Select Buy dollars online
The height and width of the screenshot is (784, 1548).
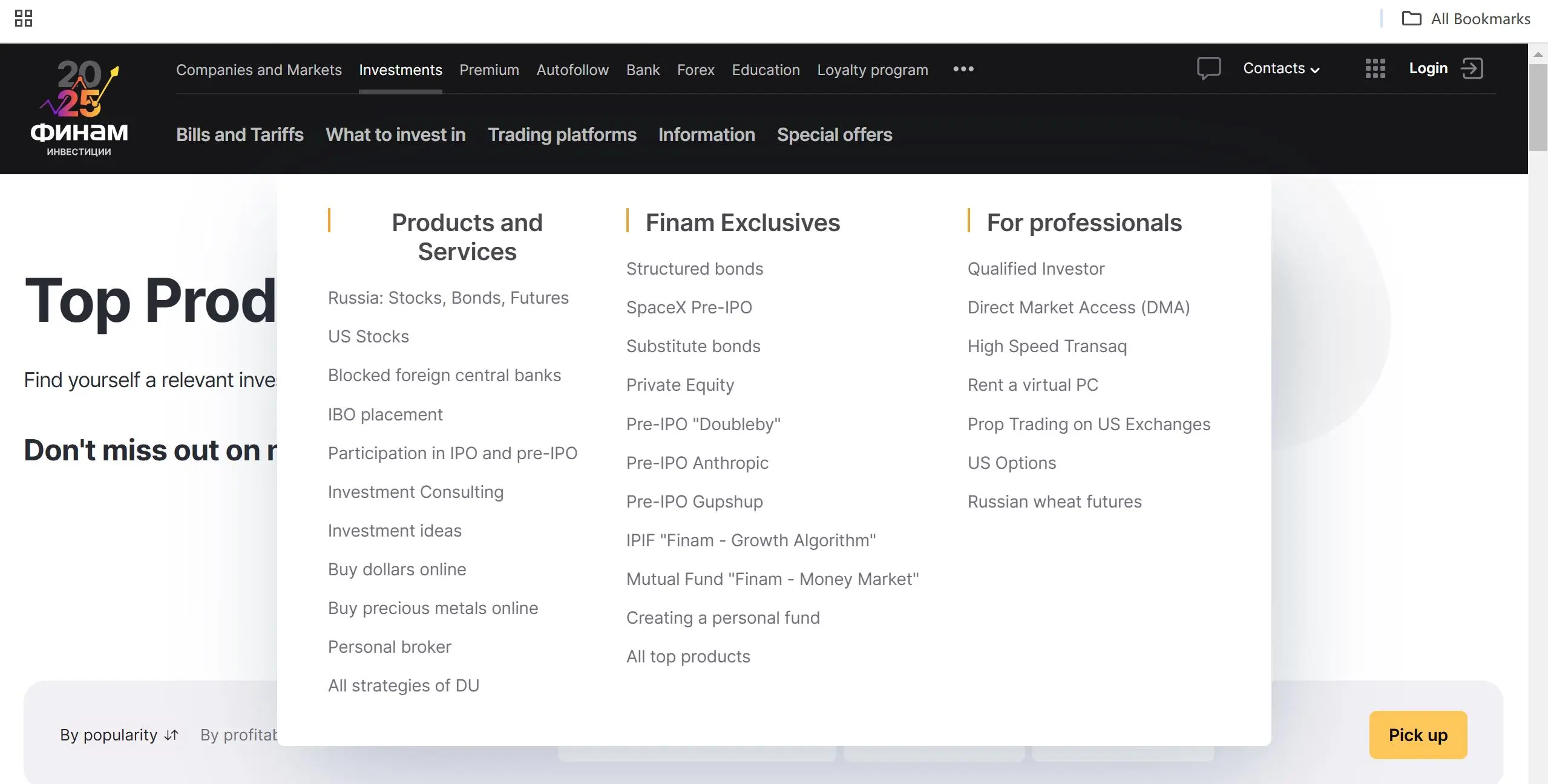397,569
